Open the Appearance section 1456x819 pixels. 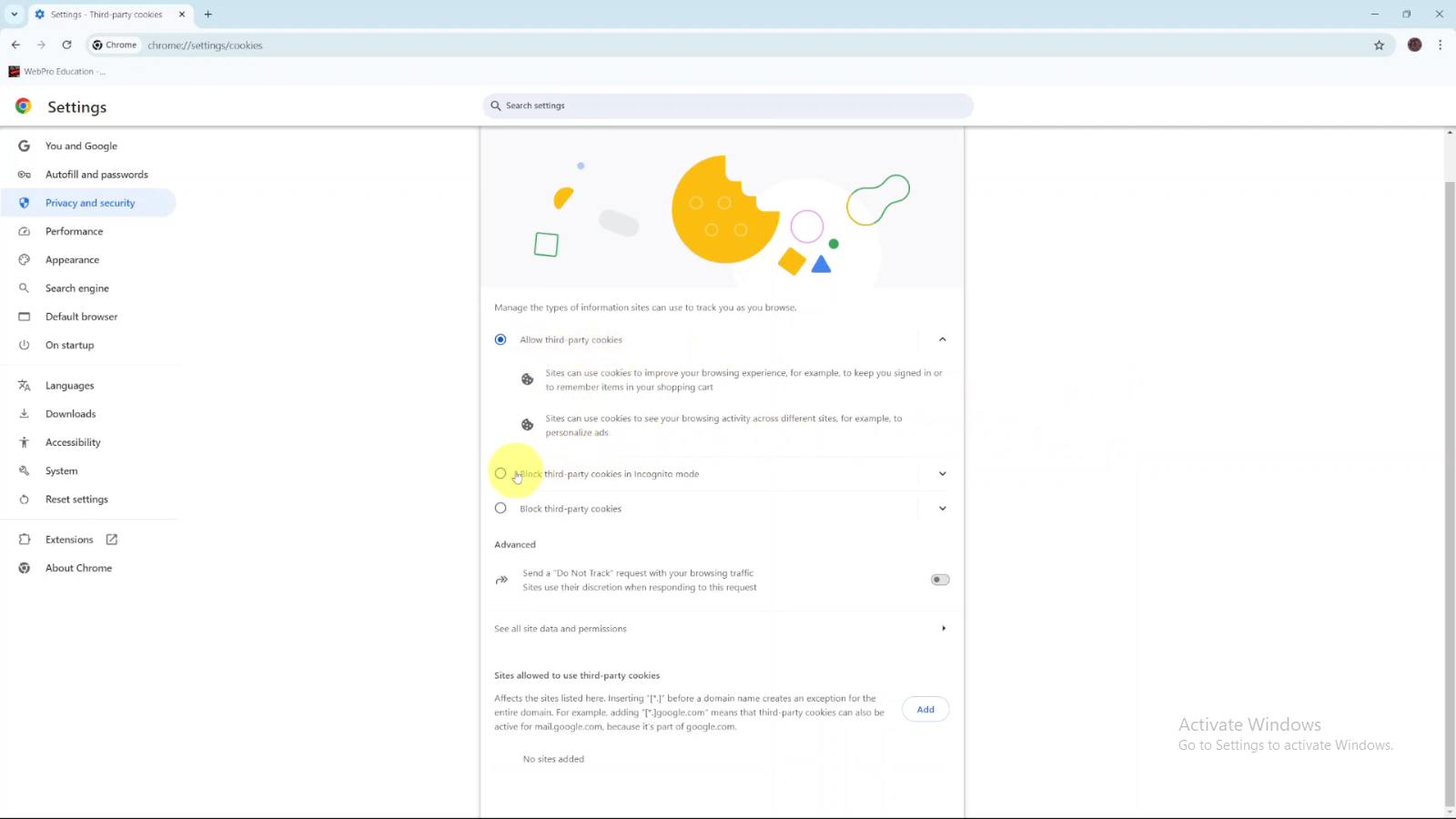click(72, 260)
